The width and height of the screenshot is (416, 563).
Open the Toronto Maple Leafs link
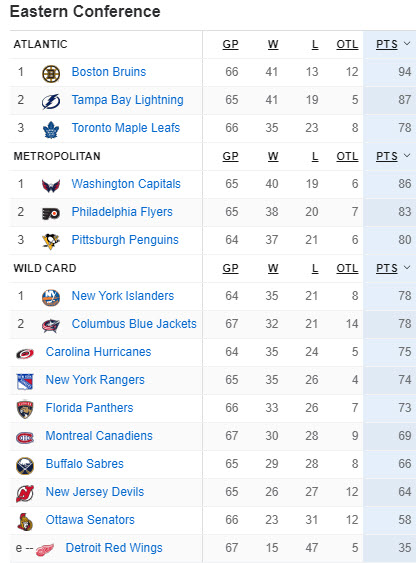click(x=126, y=128)
